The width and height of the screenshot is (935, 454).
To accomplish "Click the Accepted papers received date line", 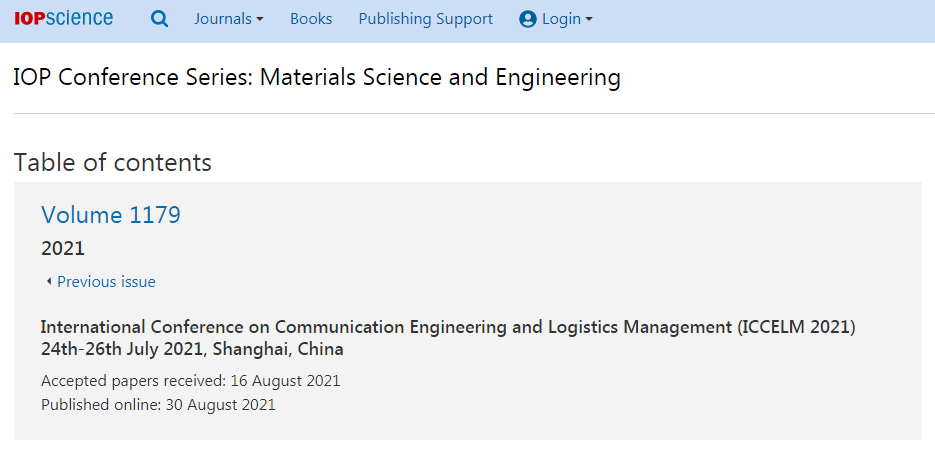I will 191,381.
